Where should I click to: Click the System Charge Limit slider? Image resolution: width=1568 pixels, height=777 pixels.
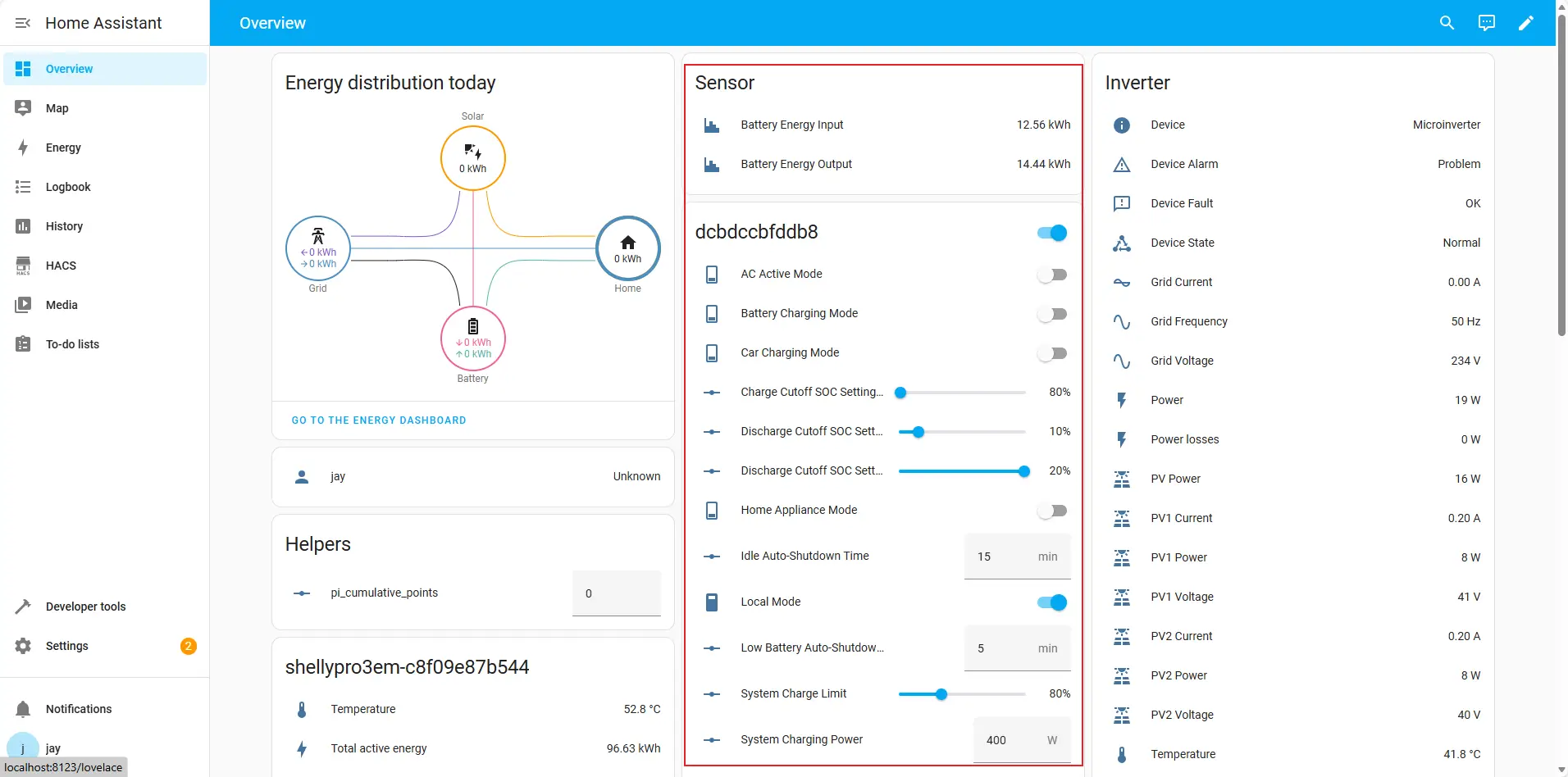tap(961, 694)
